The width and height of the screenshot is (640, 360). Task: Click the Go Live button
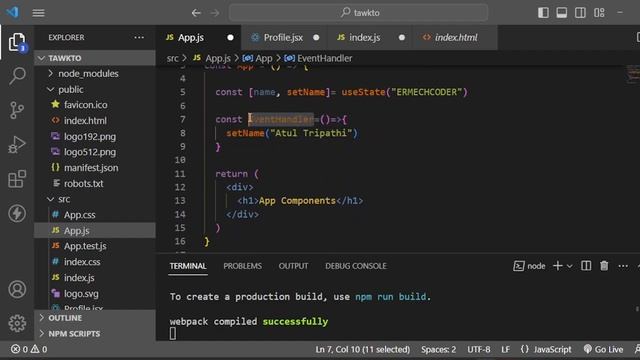(x=603, y=349)
